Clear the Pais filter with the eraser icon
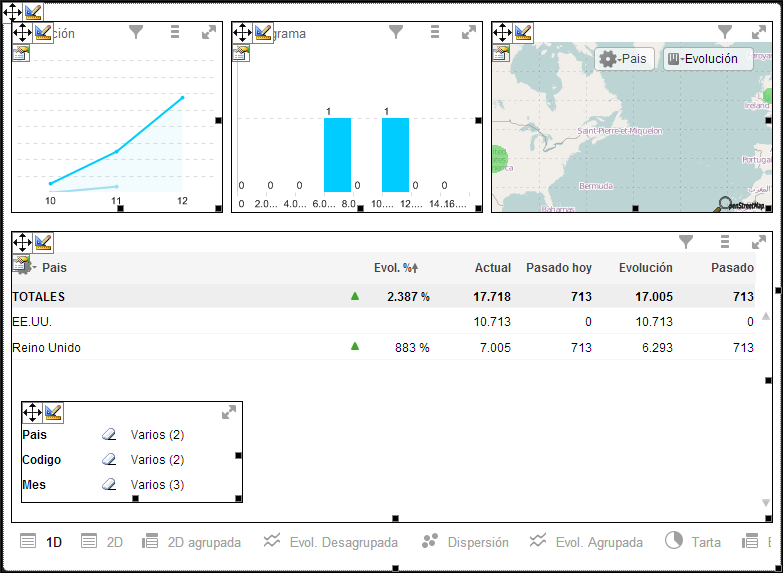Screen dimensions: 783x573 pos(110,435)
